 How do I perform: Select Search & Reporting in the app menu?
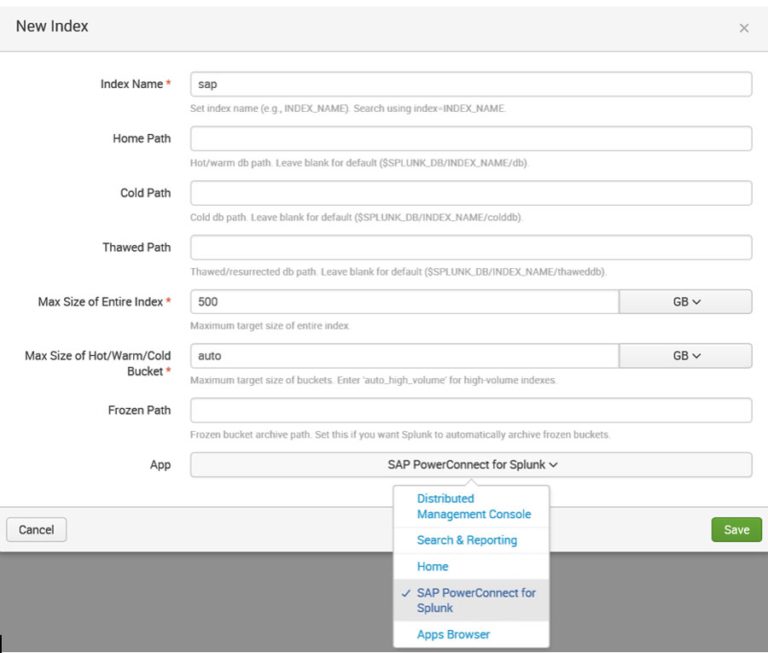coord(467,540)
